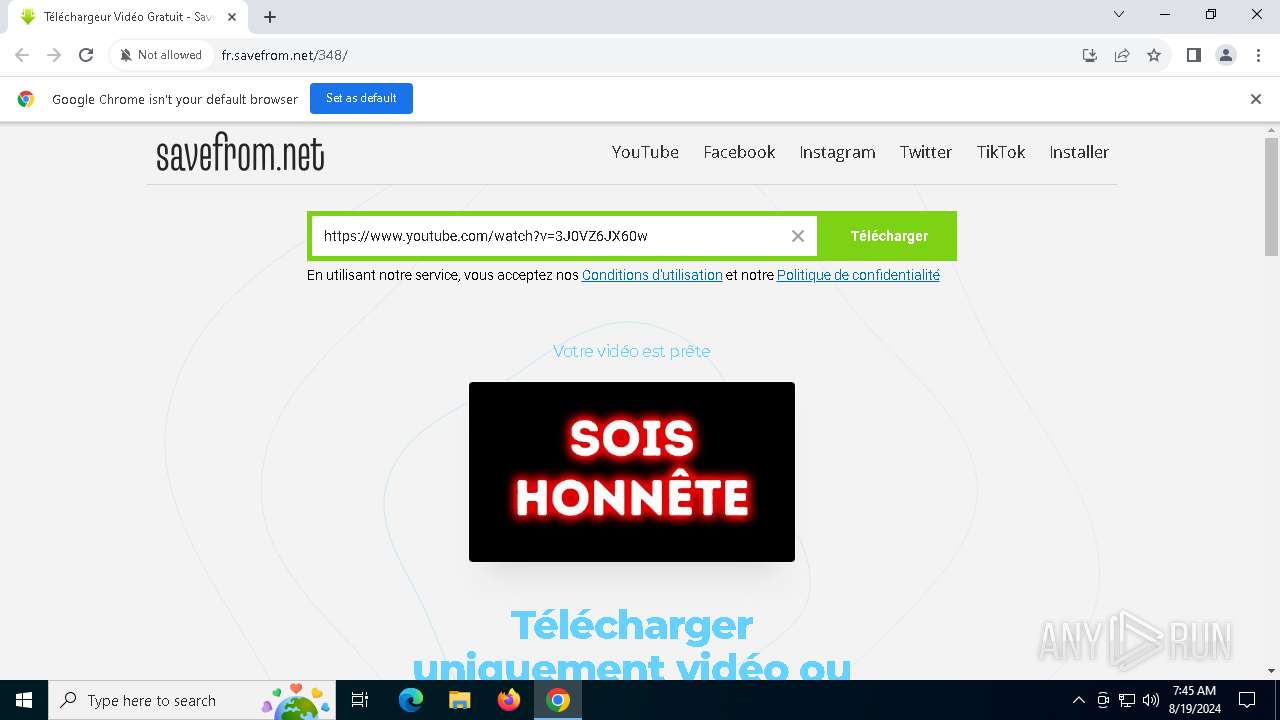This screenshot has width=1280, height=720.
Task: Open the TikTok menu item
Action: pyautogui.click(x=1001, y=152)
